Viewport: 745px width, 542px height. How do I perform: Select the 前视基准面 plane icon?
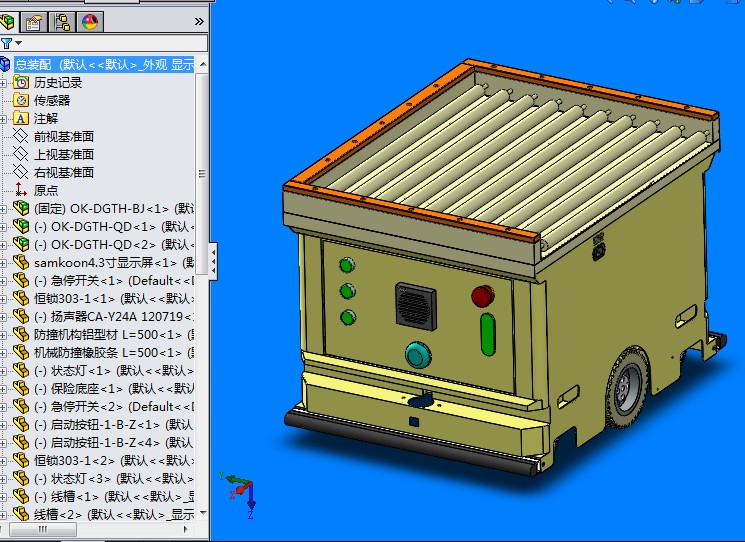[21, 136]
